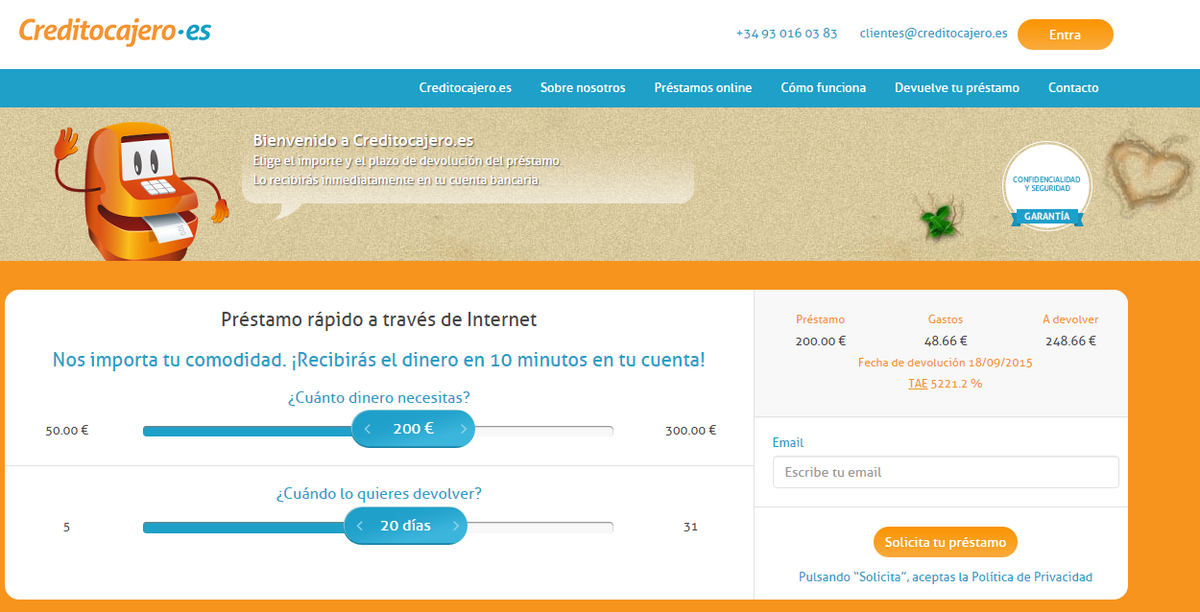
Task: Open the Creditocajero.es menu item
Action: pos(465,88)
